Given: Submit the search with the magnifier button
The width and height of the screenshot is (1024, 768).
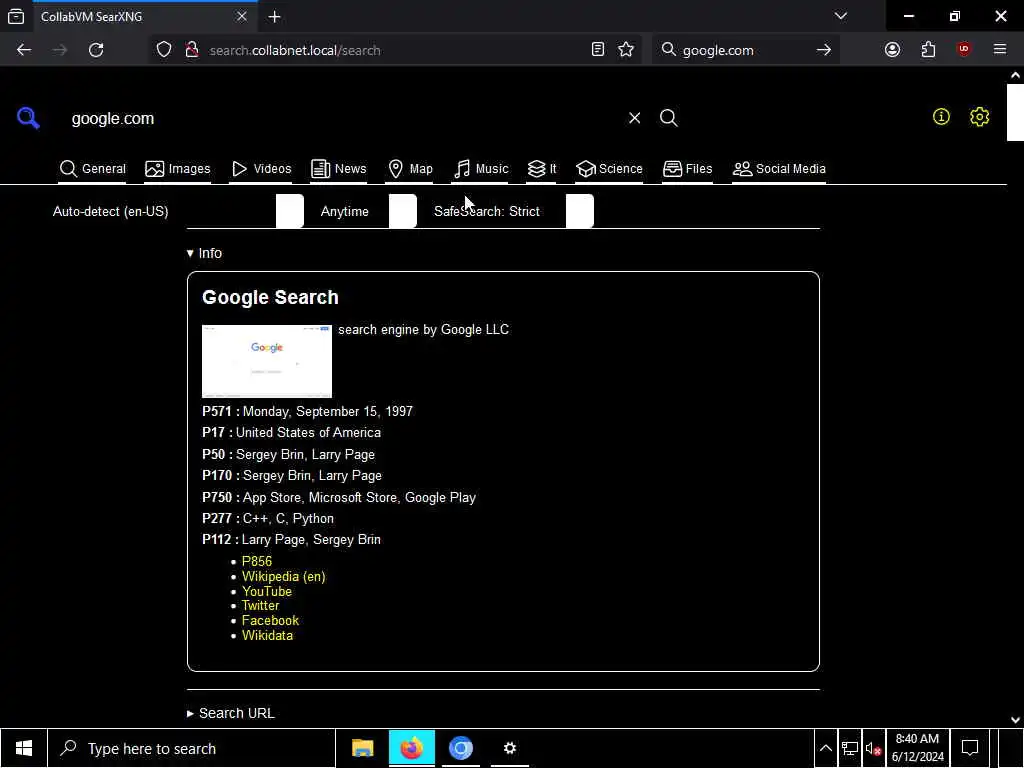Looking at the screenshot, I should coord(669,118).
